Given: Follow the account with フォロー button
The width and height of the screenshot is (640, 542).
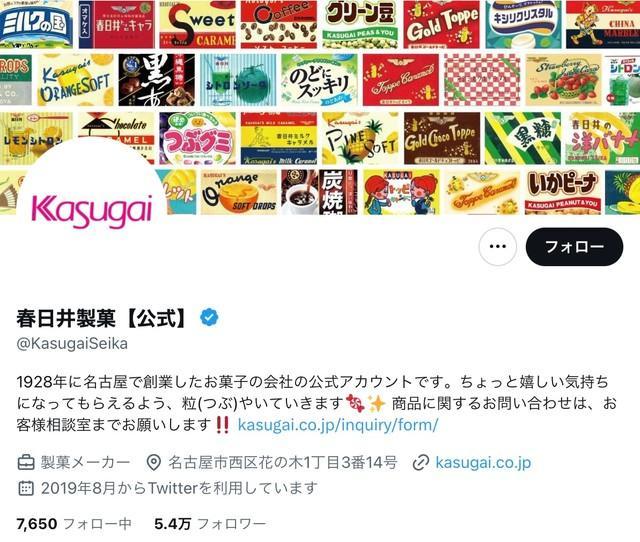Looking at the screenshot, I should pyautogui.click(x=574, y=247).
